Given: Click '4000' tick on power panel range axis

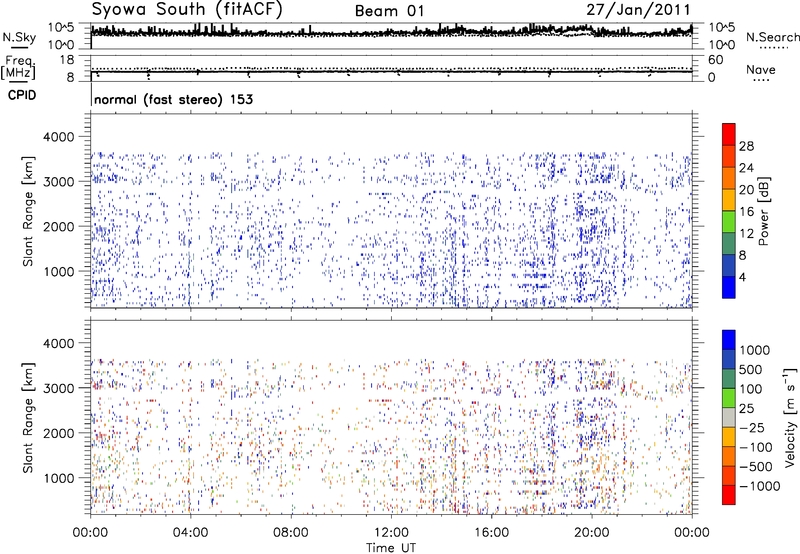Looking at the screenshot, I should 59,137.
